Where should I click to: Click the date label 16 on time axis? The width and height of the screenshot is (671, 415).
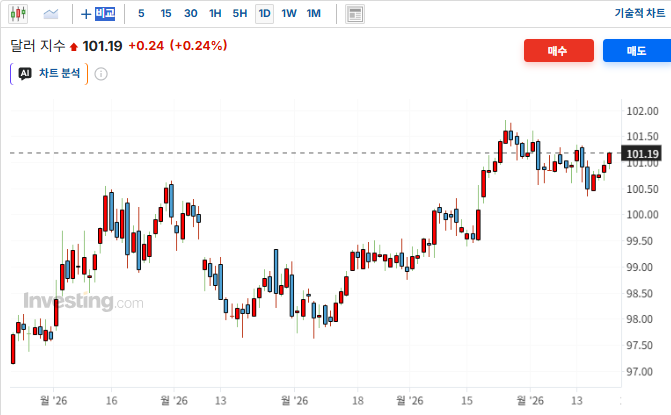(x=111, y=401)
